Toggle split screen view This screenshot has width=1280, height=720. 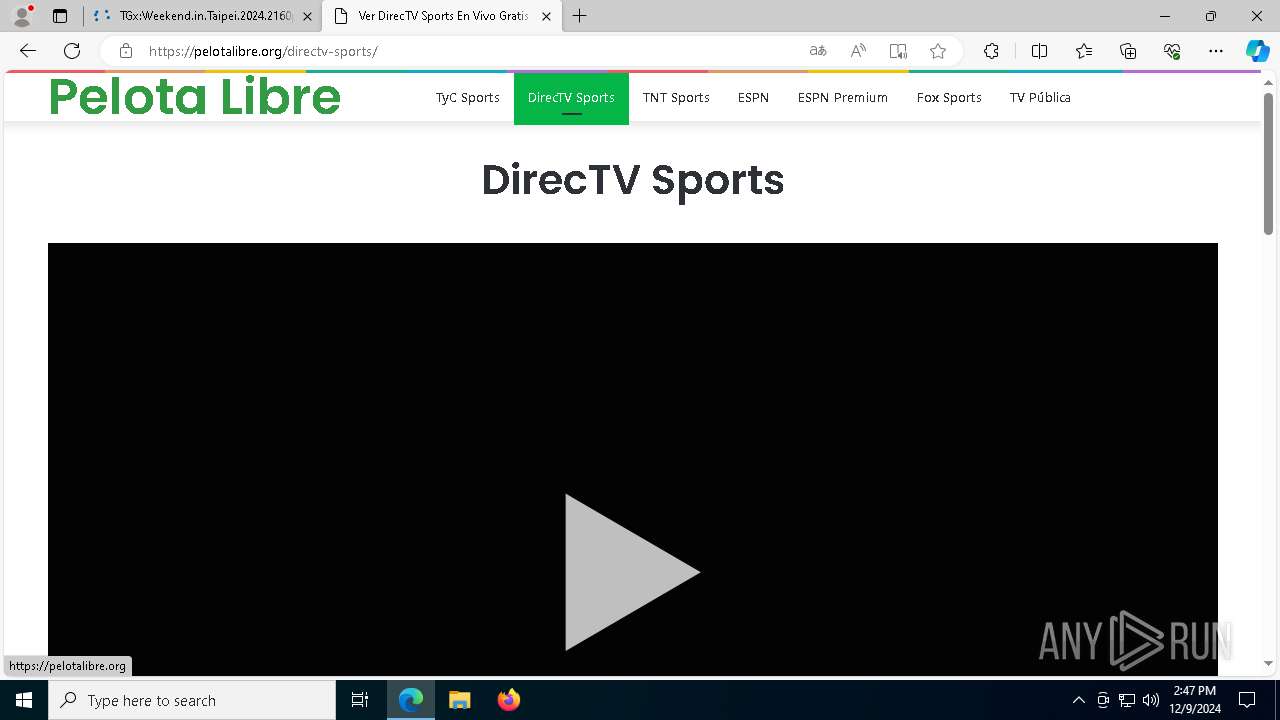tap(1039, 51)
